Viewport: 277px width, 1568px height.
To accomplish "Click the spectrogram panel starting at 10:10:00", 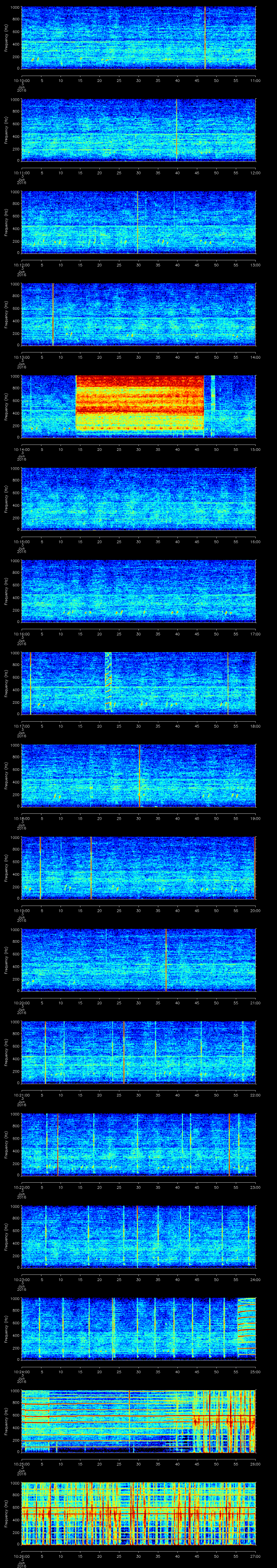I will (x=138, y=38).
